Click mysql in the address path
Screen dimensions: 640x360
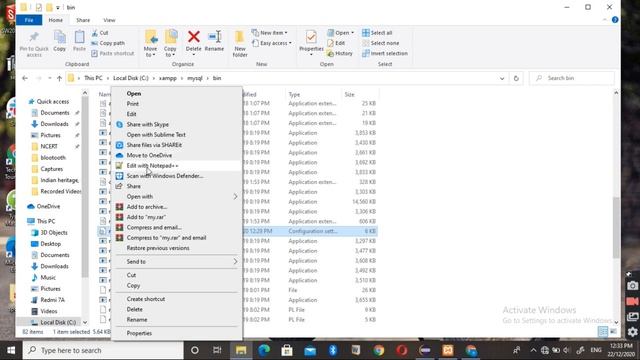click(x=195, y=78)
